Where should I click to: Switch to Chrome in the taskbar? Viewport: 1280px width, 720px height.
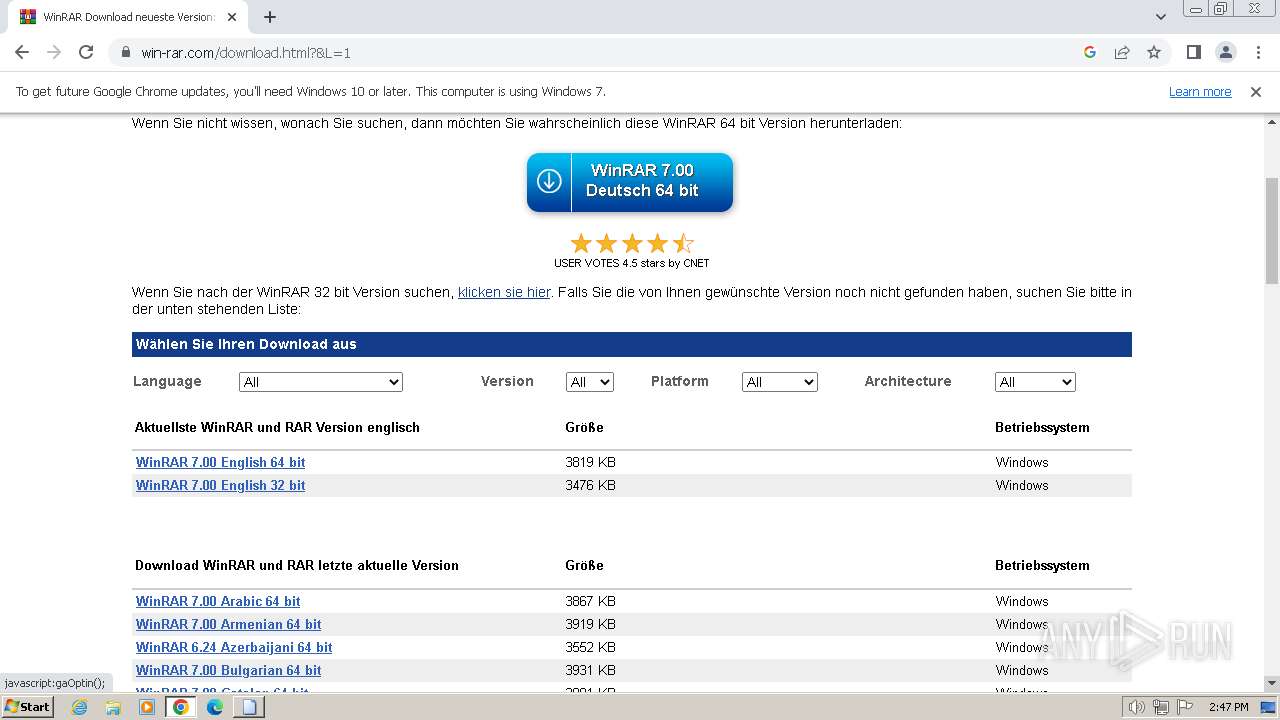[181, 707]
